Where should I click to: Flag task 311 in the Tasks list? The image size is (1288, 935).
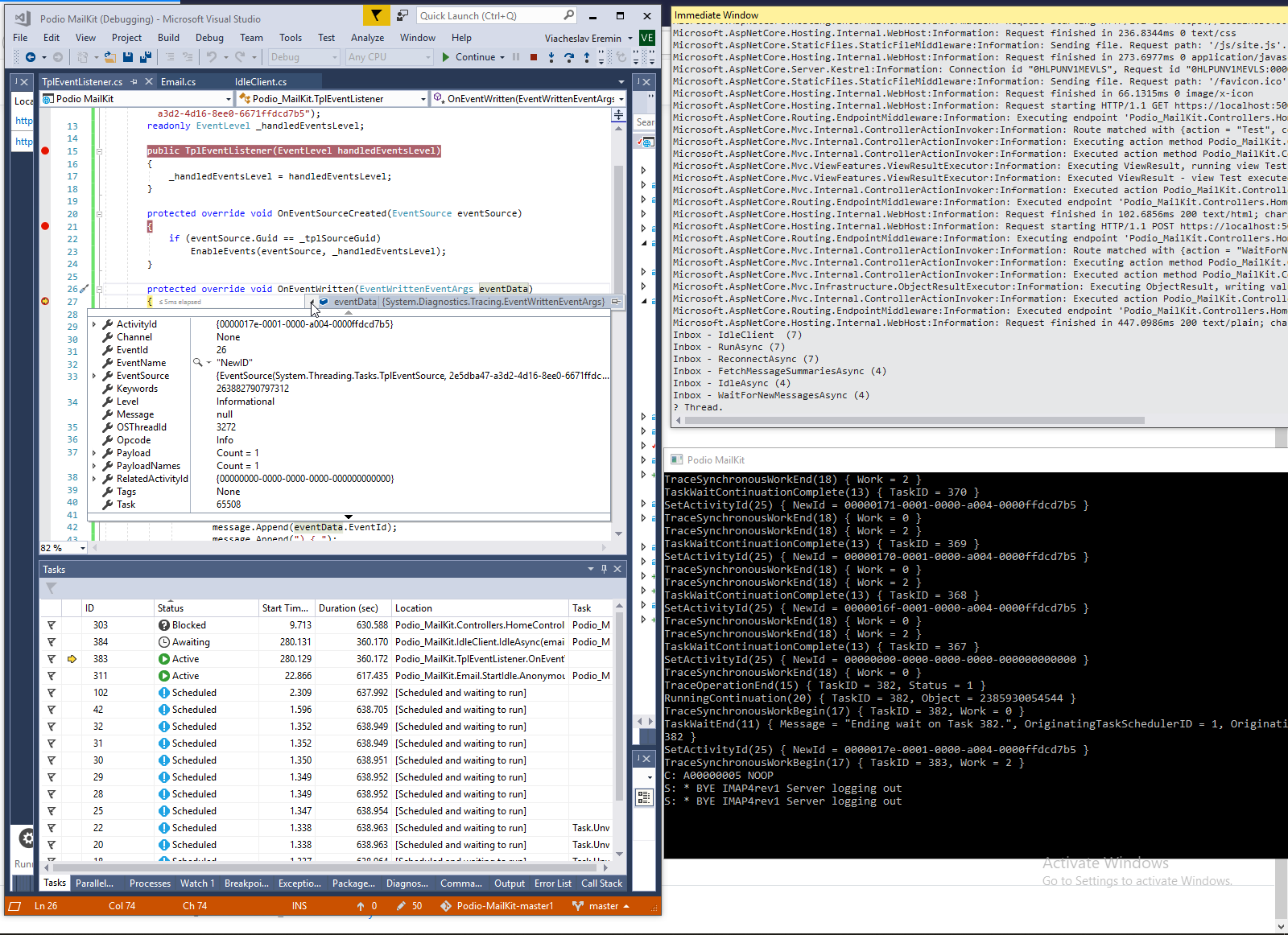coord(52,676)
